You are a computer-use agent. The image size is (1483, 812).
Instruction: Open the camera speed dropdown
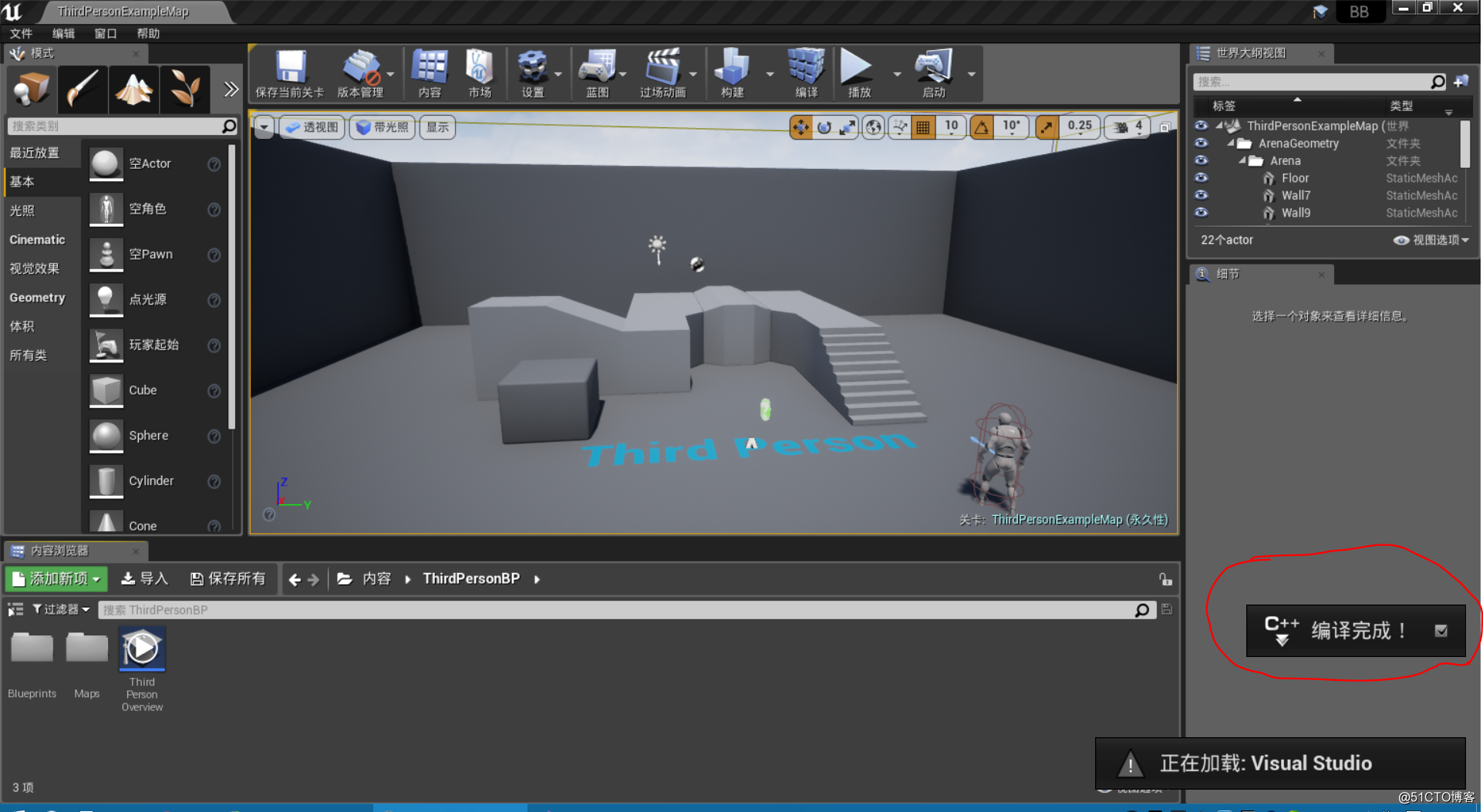pyautogui.click(x=1128, y=127)
